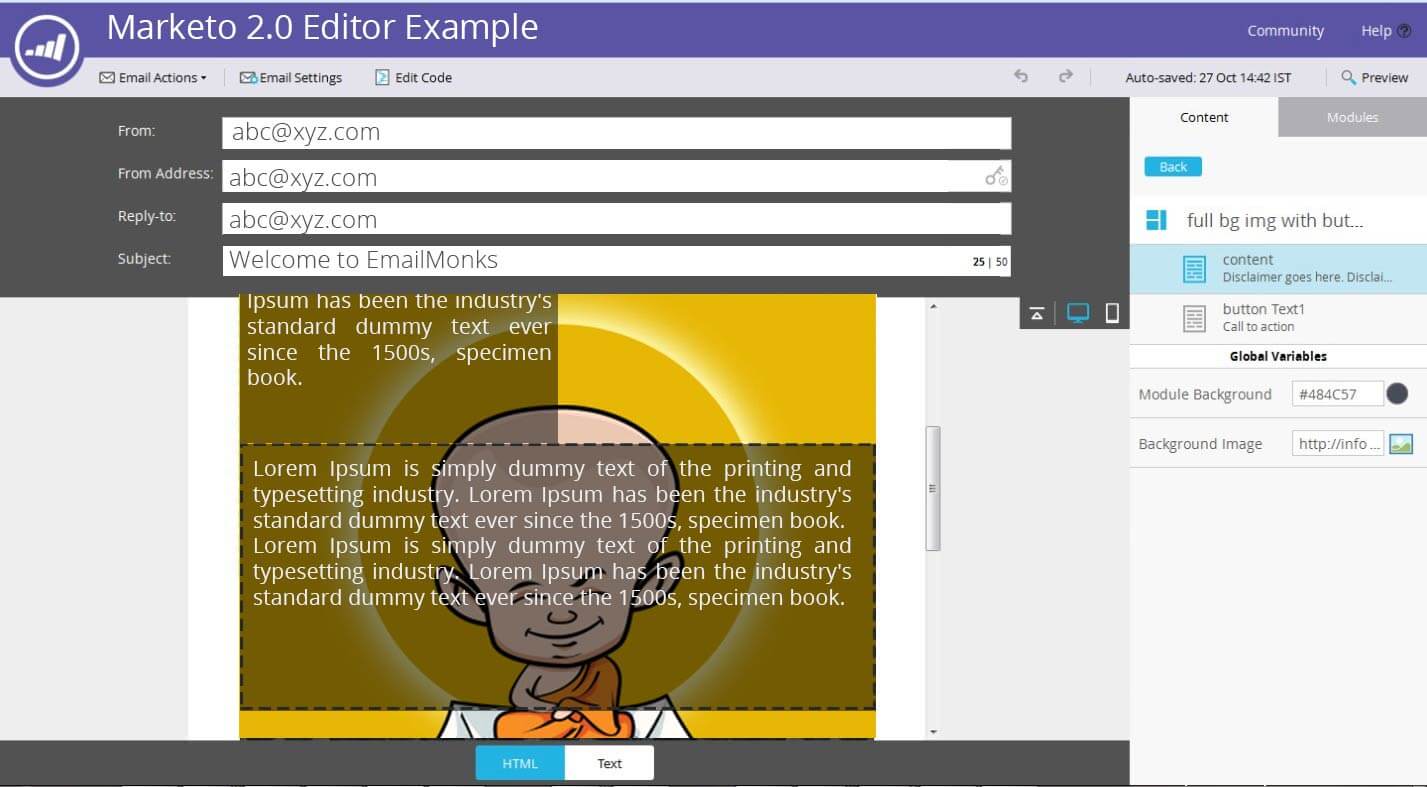Click the collapse header icon above canvas

tap(1037, 314)
